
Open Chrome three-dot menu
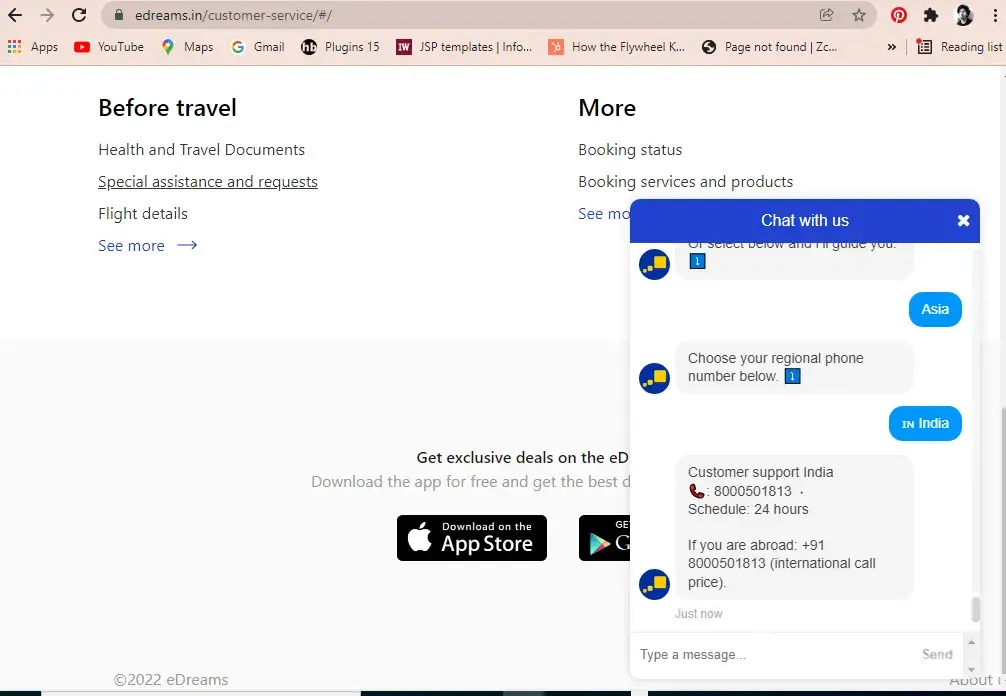[x=995, y=15]
